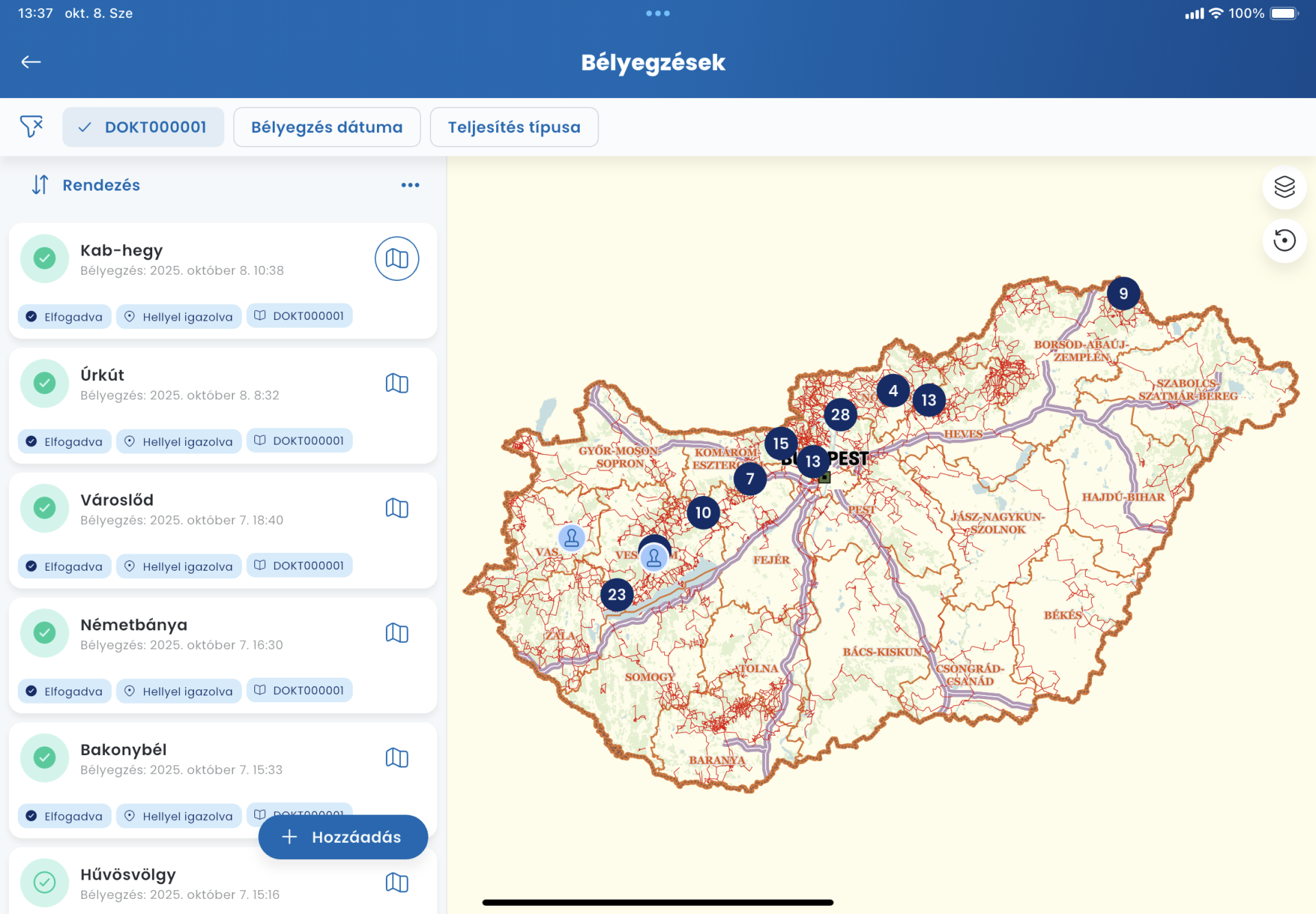1316x914 pixels.
Task: Show Kab-hegy on the map
Action: 396,259
